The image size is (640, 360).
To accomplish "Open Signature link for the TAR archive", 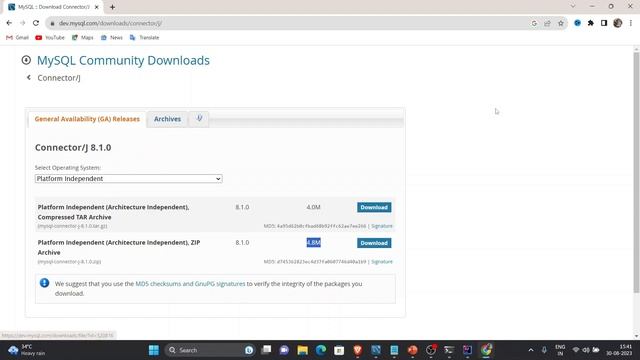I will [x=382, y=226].
